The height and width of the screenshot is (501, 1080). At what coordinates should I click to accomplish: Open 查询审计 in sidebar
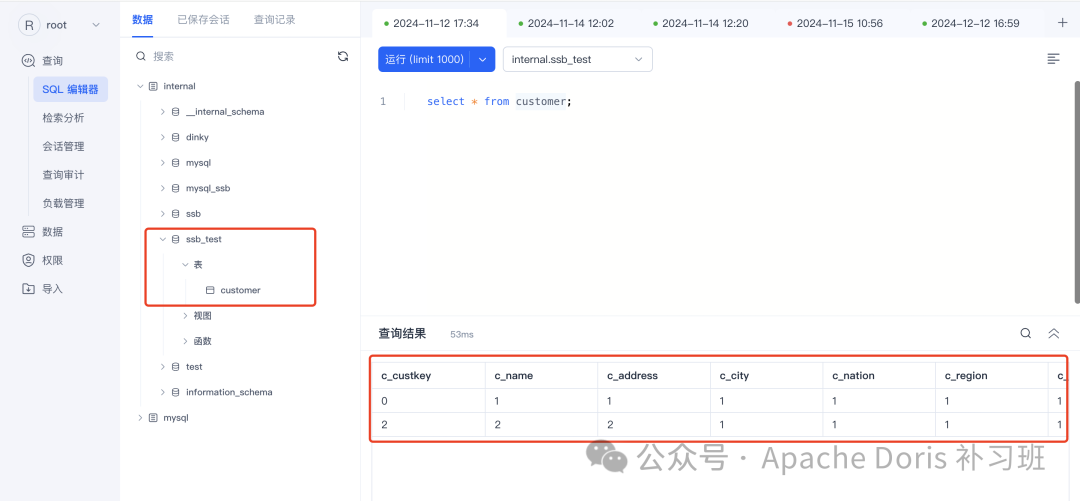[x=63, y=175]
